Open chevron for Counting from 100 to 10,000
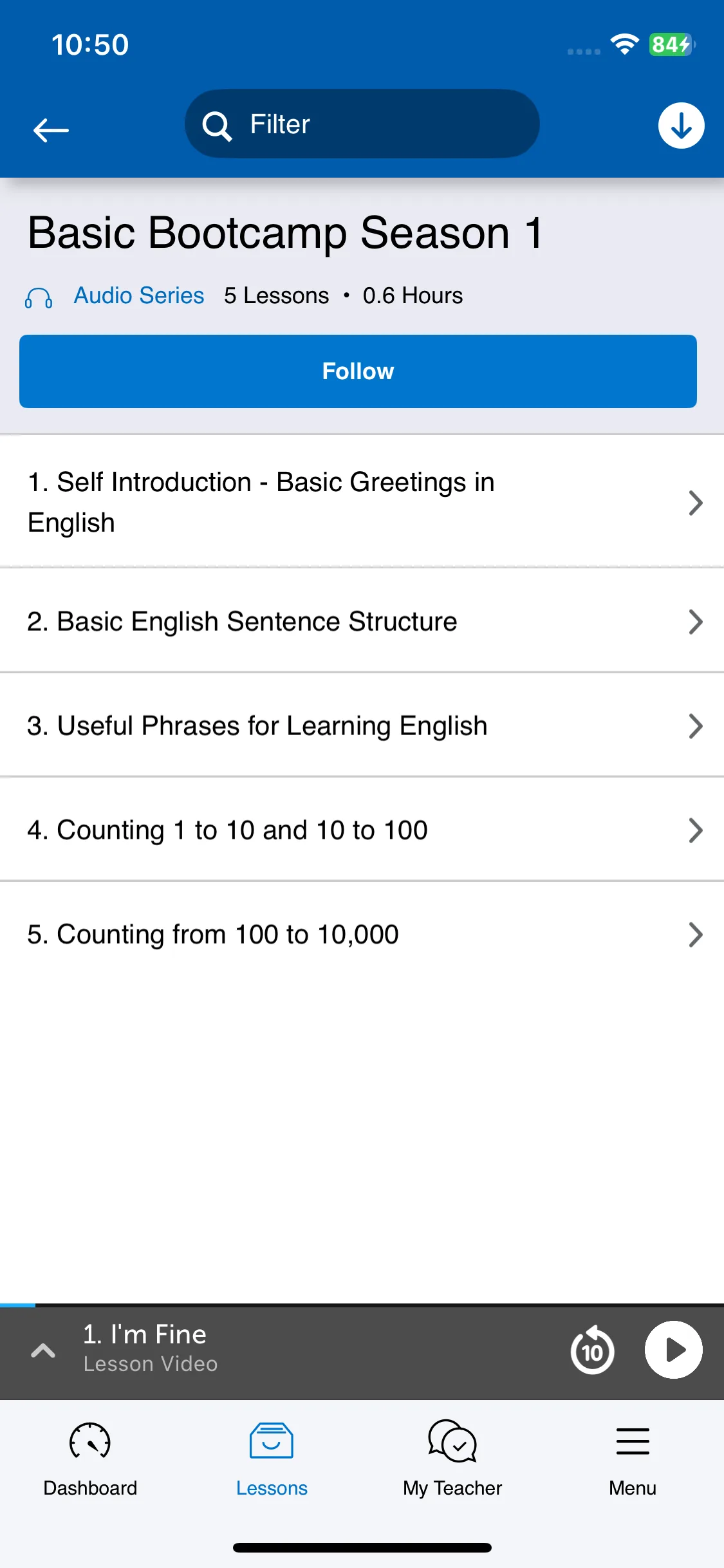Viewport: 724px width, 1568px height. [x=695, y=935]
